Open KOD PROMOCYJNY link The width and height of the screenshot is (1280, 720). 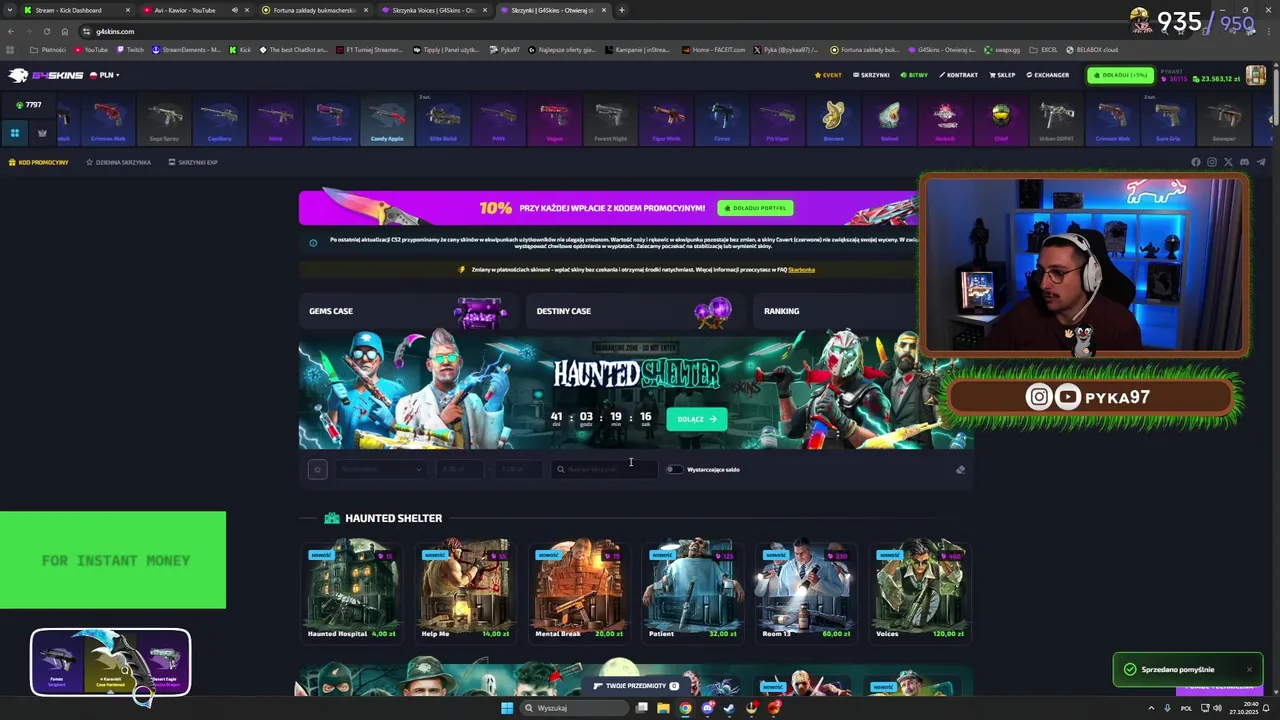coord(39,162)
